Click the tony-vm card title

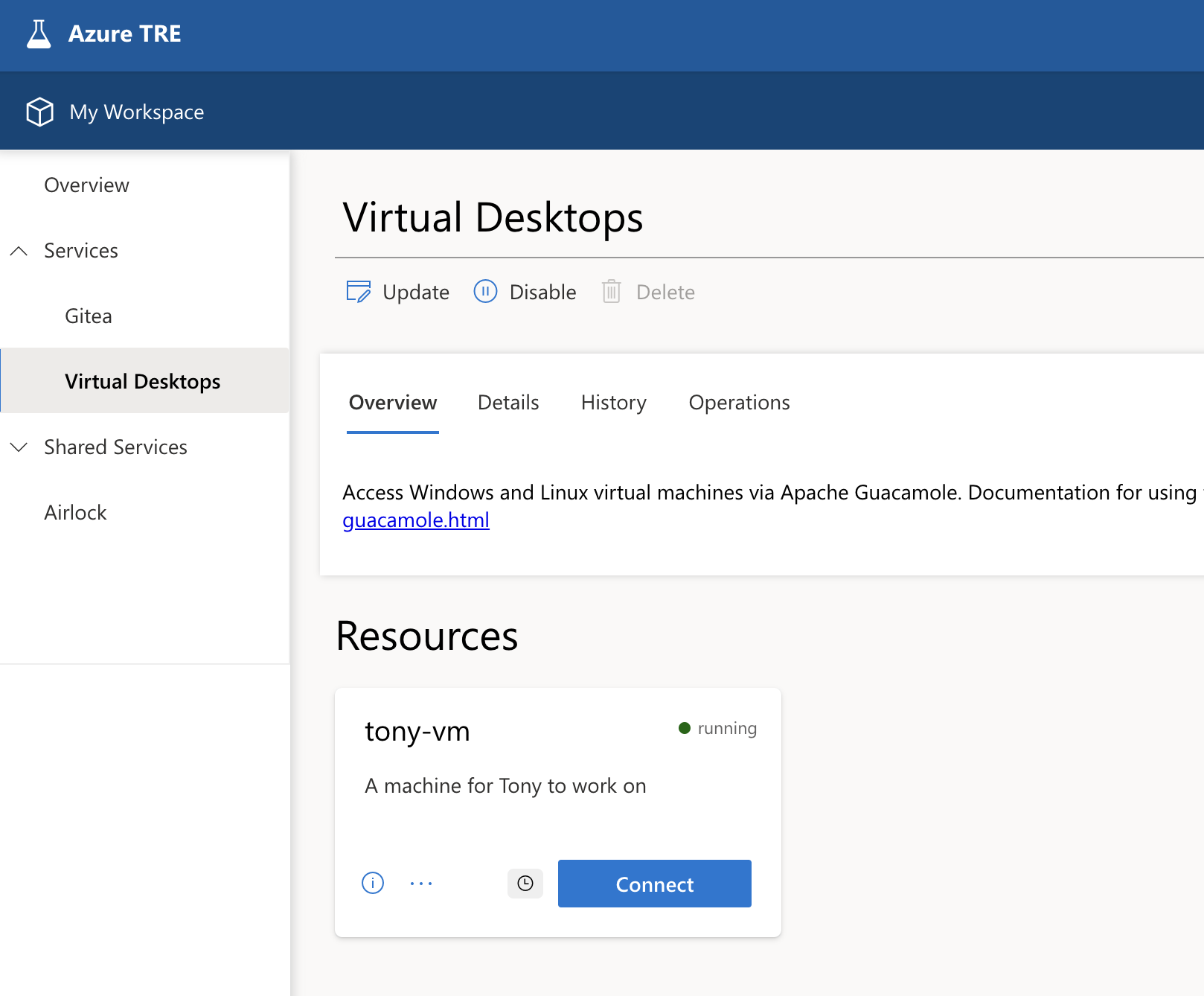pos(417,731)
